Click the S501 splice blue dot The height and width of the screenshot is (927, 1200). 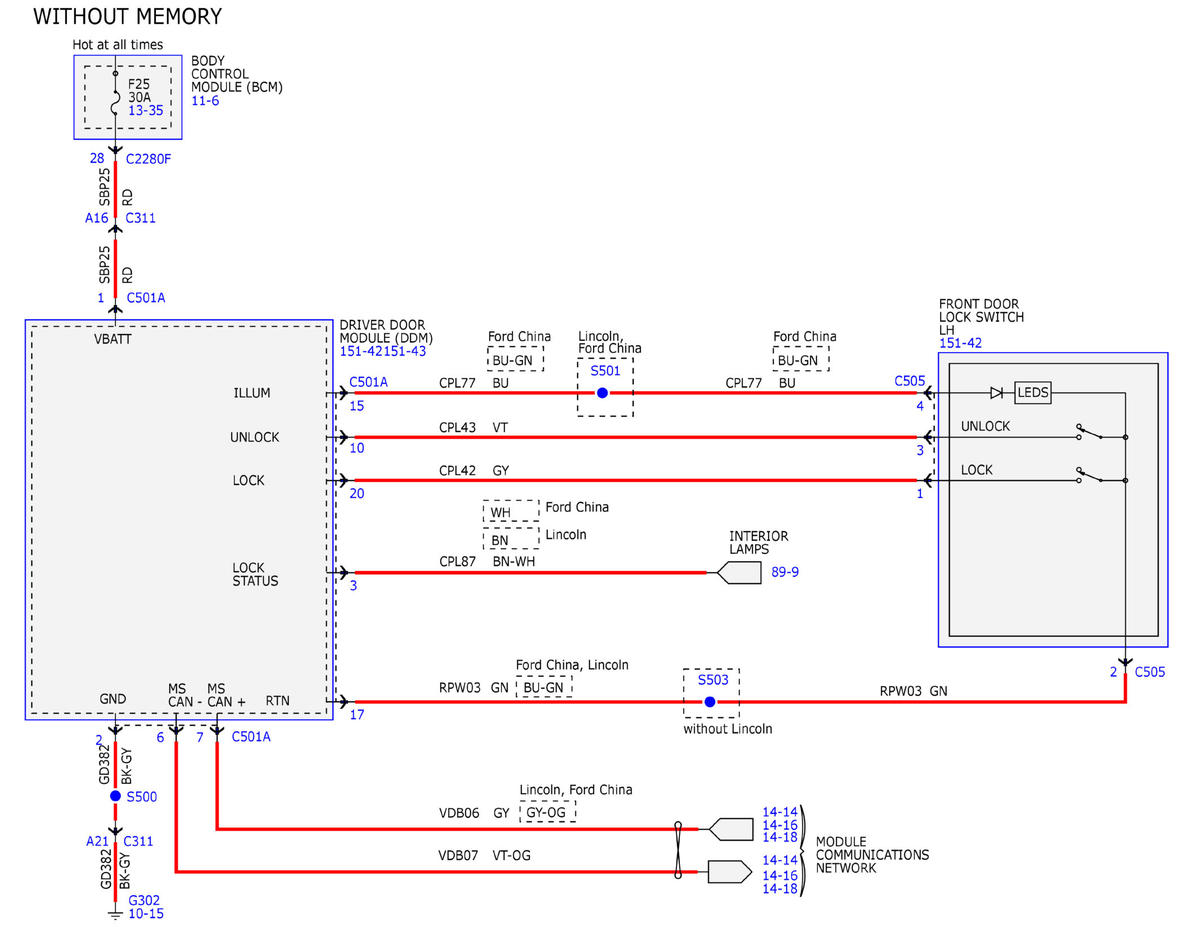[x=602, y=393]
